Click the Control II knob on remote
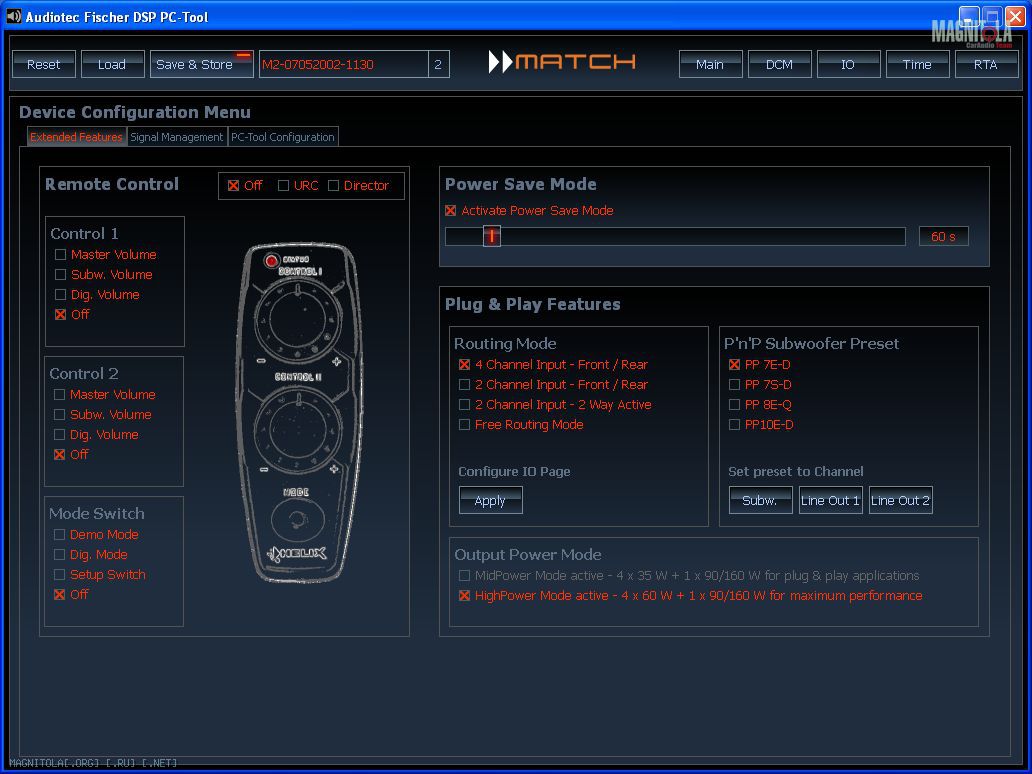This screenshot has height=774, width=1032. 298,428
